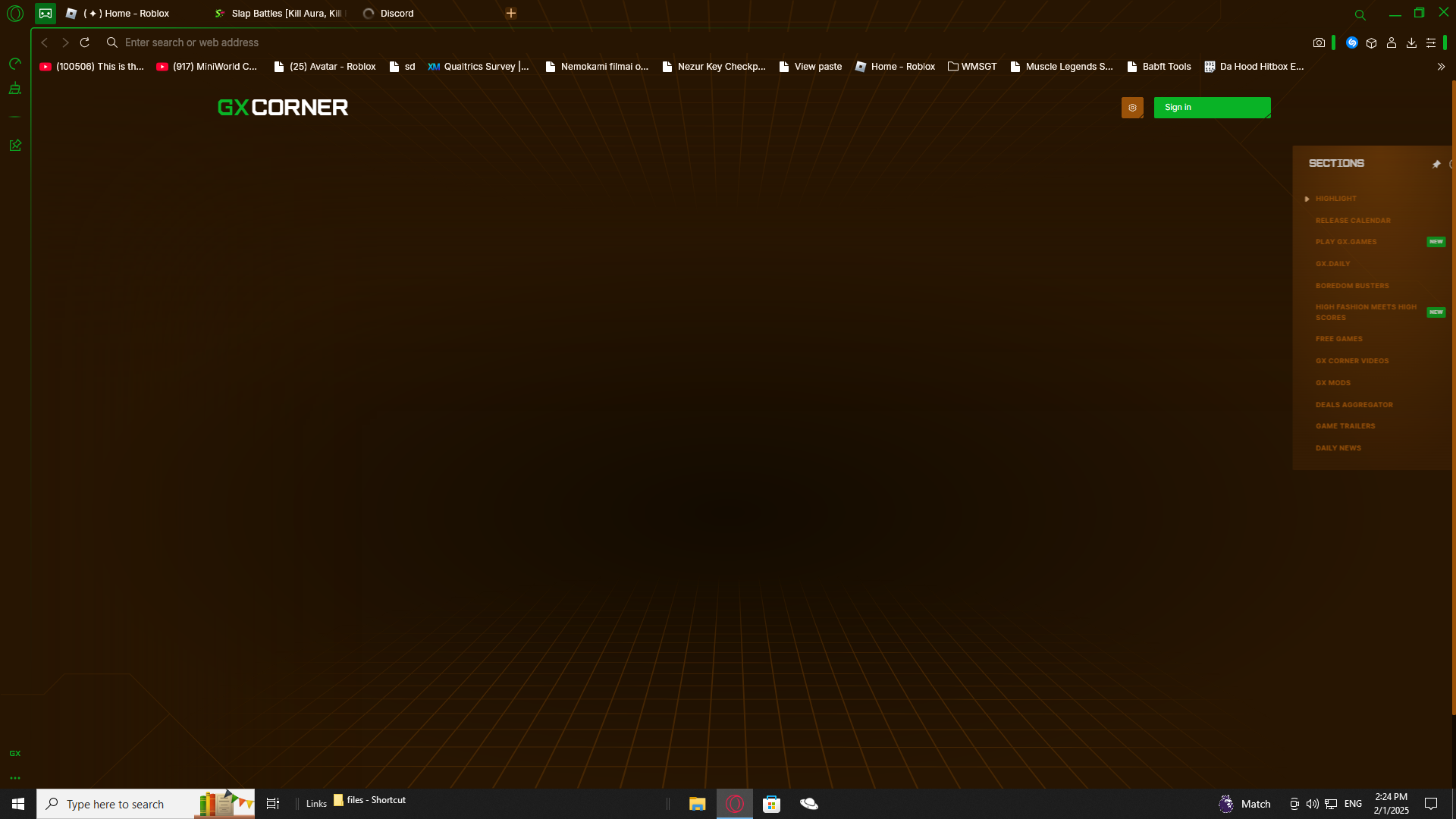1456x819 pixels.
Task: Click the address bar search field
Action: [455, 42]
